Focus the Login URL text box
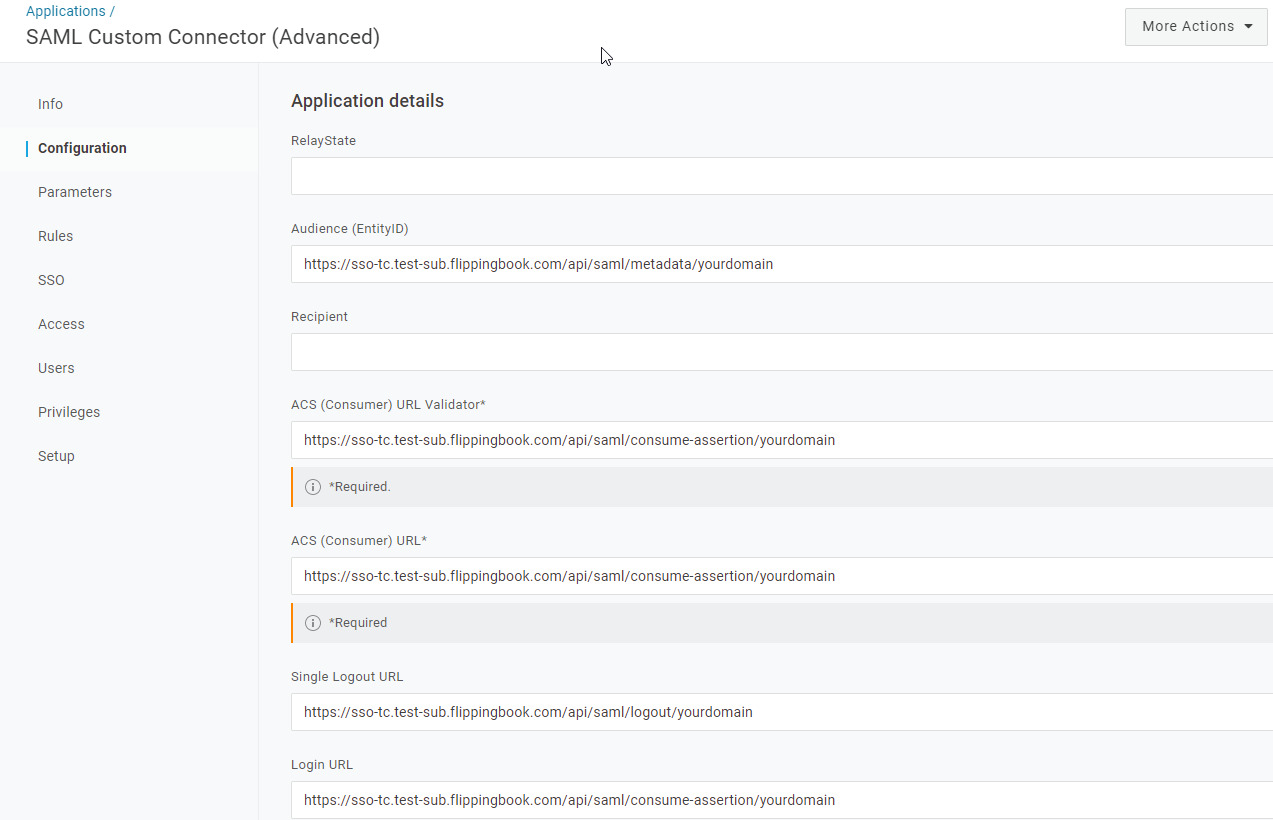Image resolution: width=1273 pixels, height=820 pixels. [780, 800]
